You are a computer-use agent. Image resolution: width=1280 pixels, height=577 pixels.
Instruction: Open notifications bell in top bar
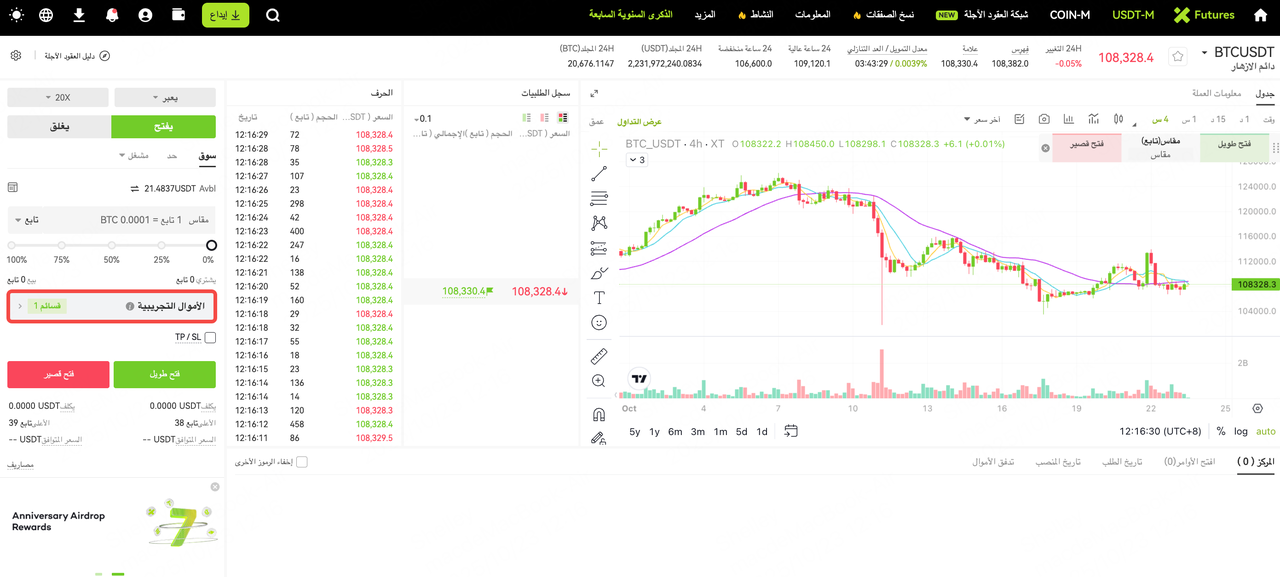tap(112, 15)
